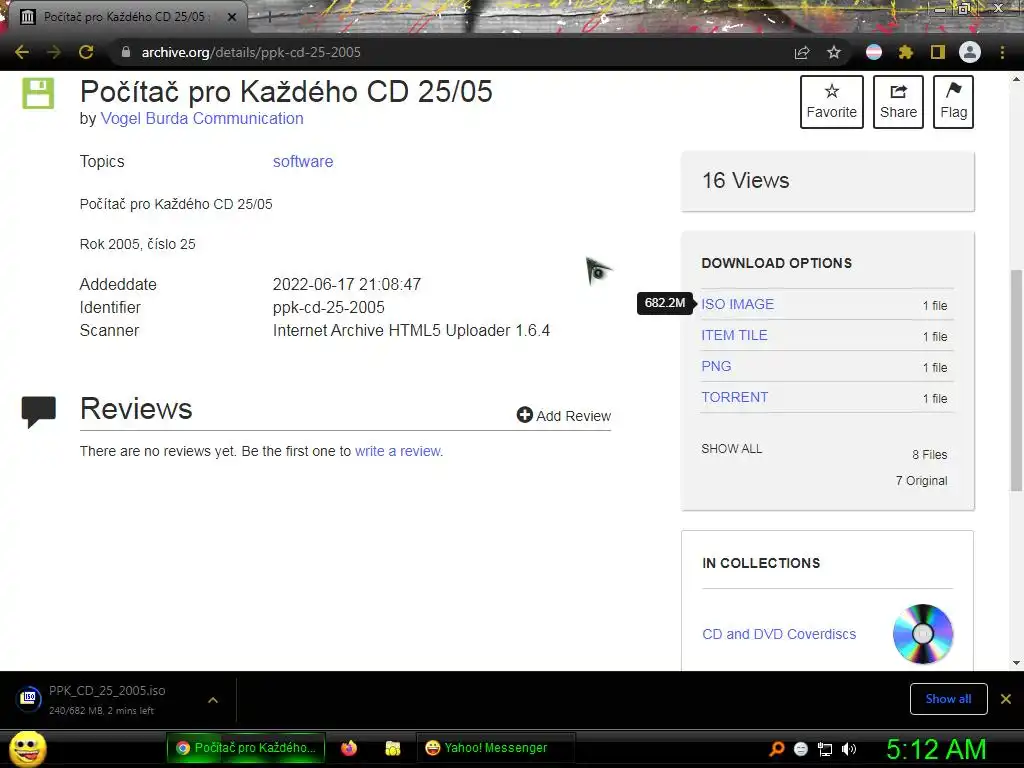Click the scrollbar up arrow
Screen dimensions: 1024x768
click(x=1016, y=80)
